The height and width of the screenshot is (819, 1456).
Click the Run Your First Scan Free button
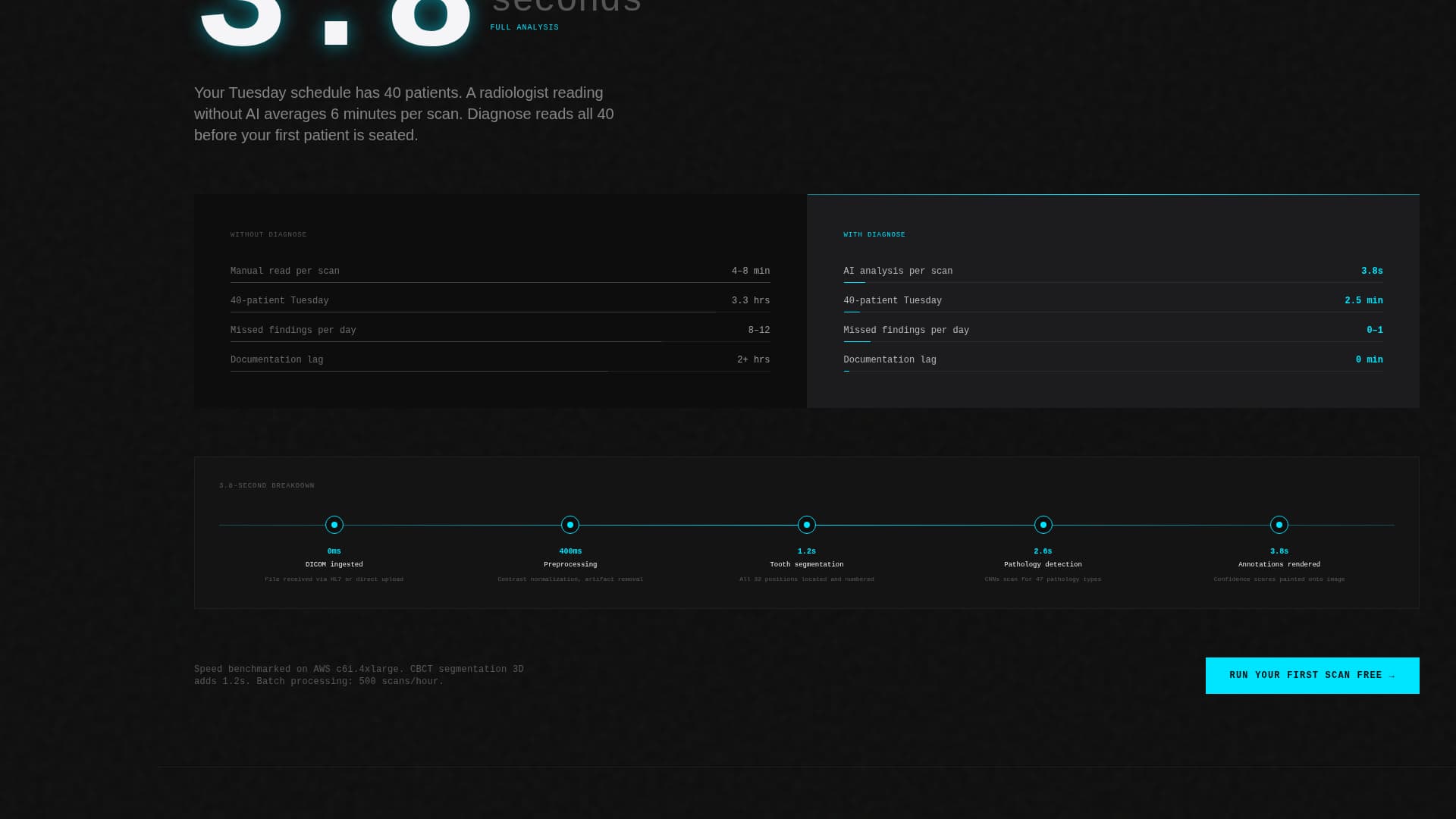pyautogui.click(x=1312, y=676)
